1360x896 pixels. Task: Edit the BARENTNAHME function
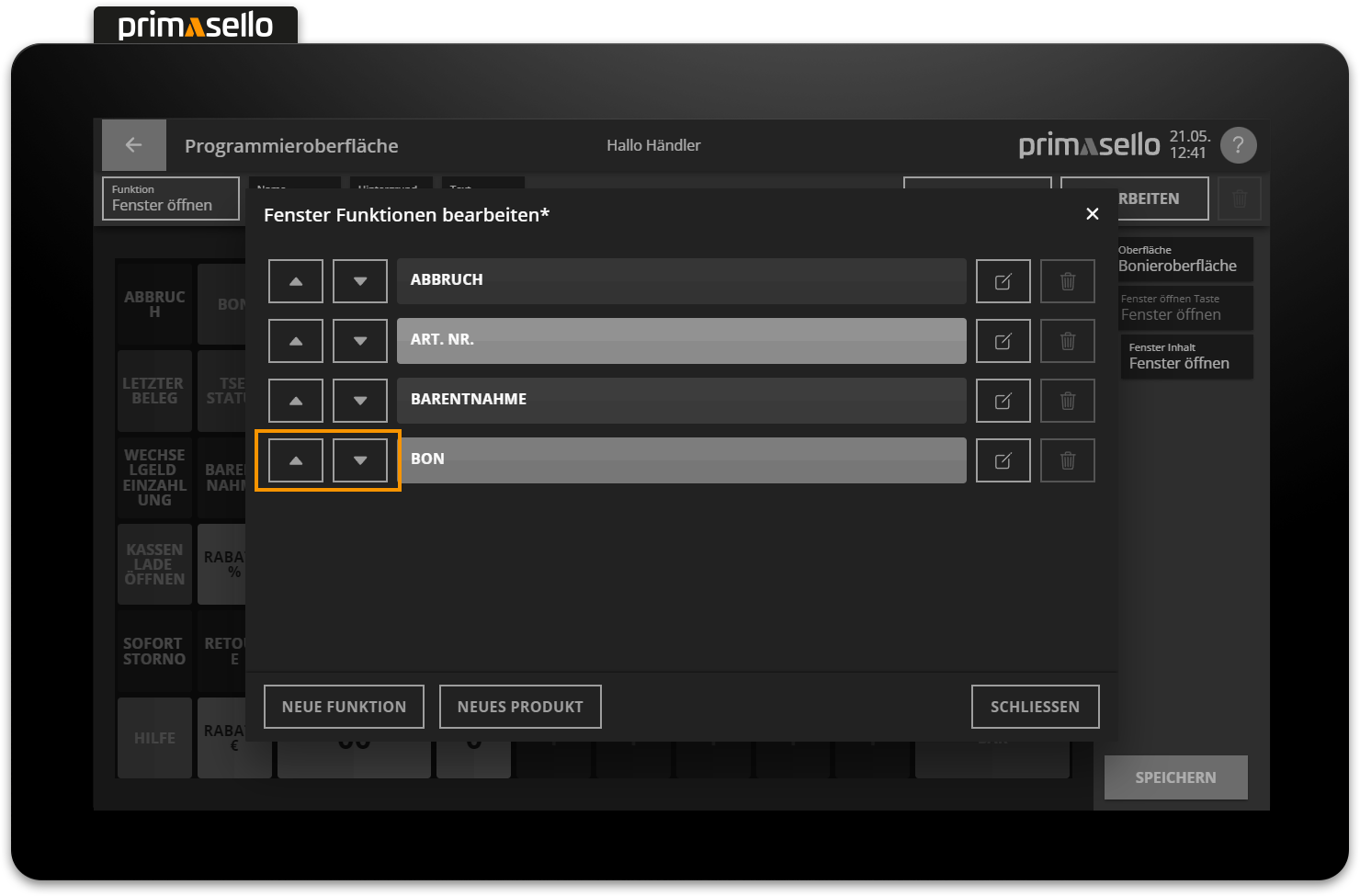point(1003,400)
